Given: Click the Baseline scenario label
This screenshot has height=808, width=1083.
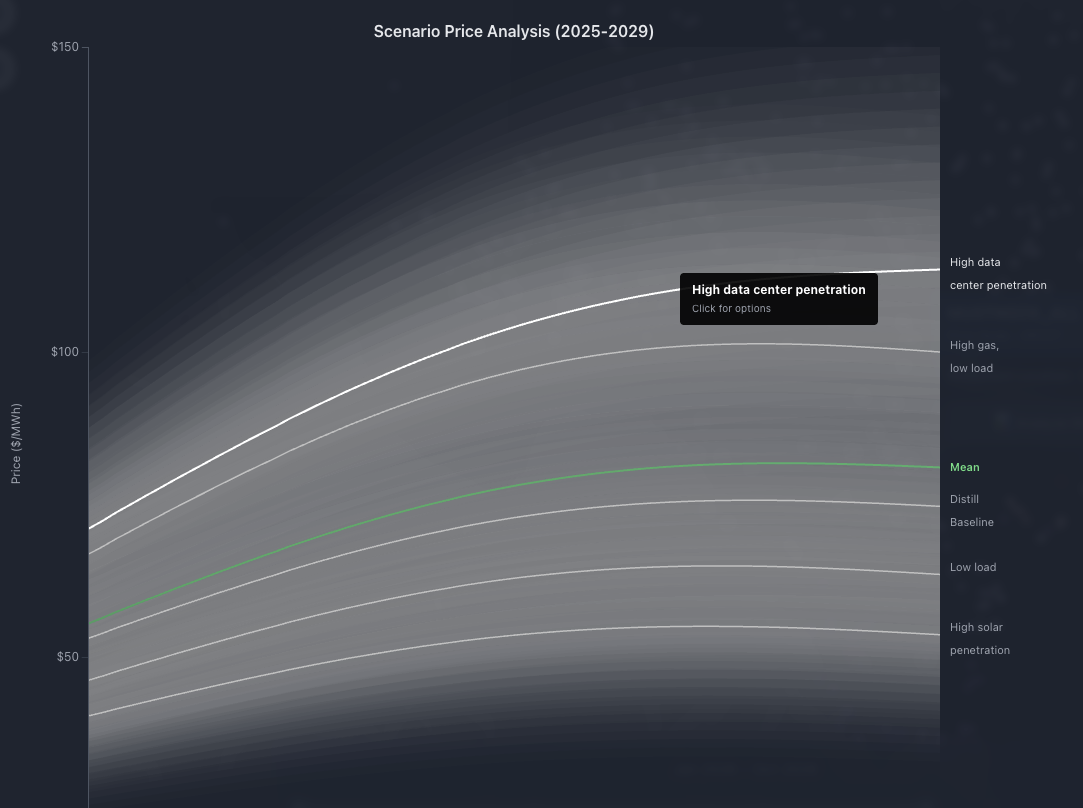Looking at the screenshot, I should (971, 522).
